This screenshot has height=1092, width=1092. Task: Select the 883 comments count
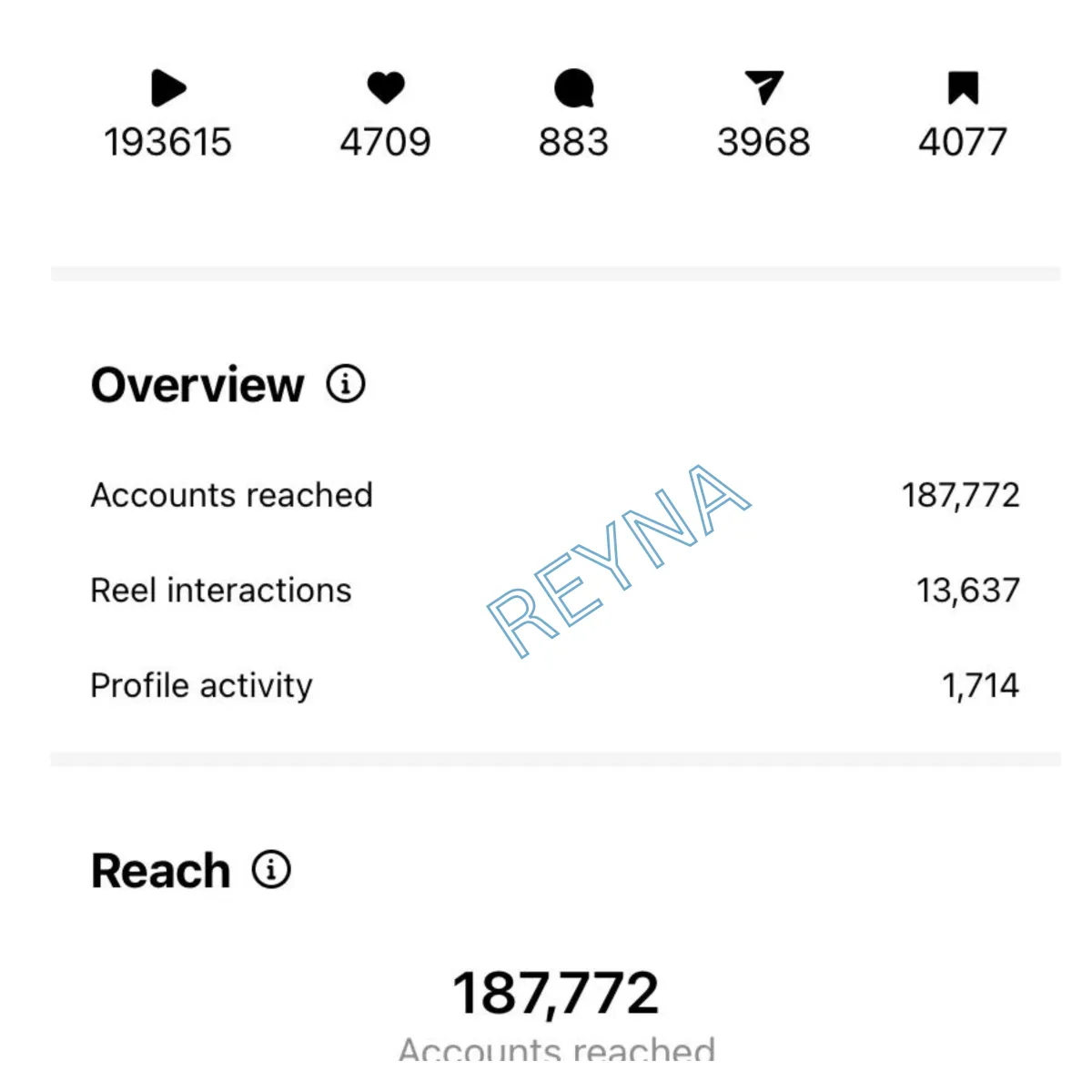573,142
